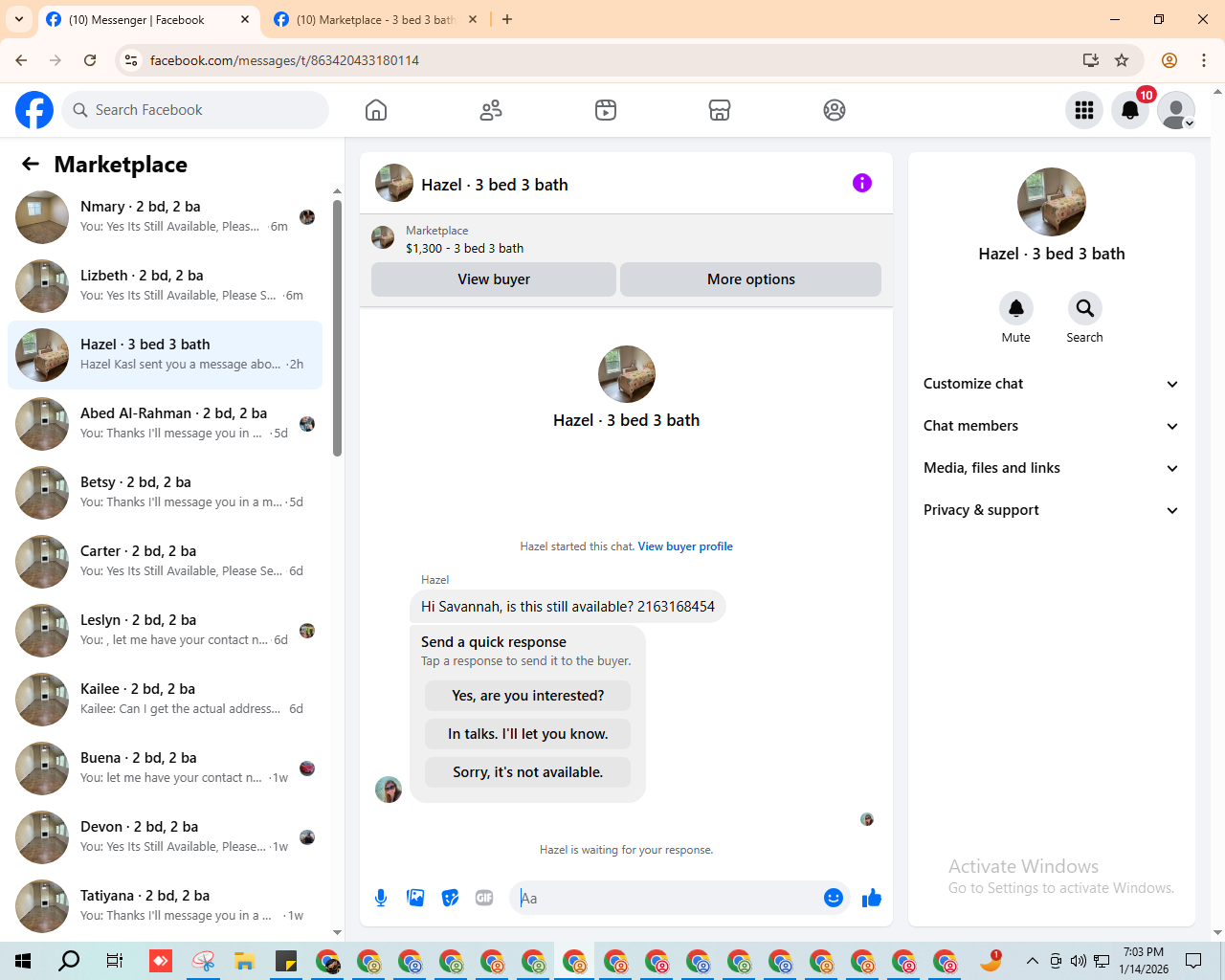Open the $1,300 - 3 bed 3 bath listing
Viewport: 1225px width, 980px height.
click(x=464, y=248)
